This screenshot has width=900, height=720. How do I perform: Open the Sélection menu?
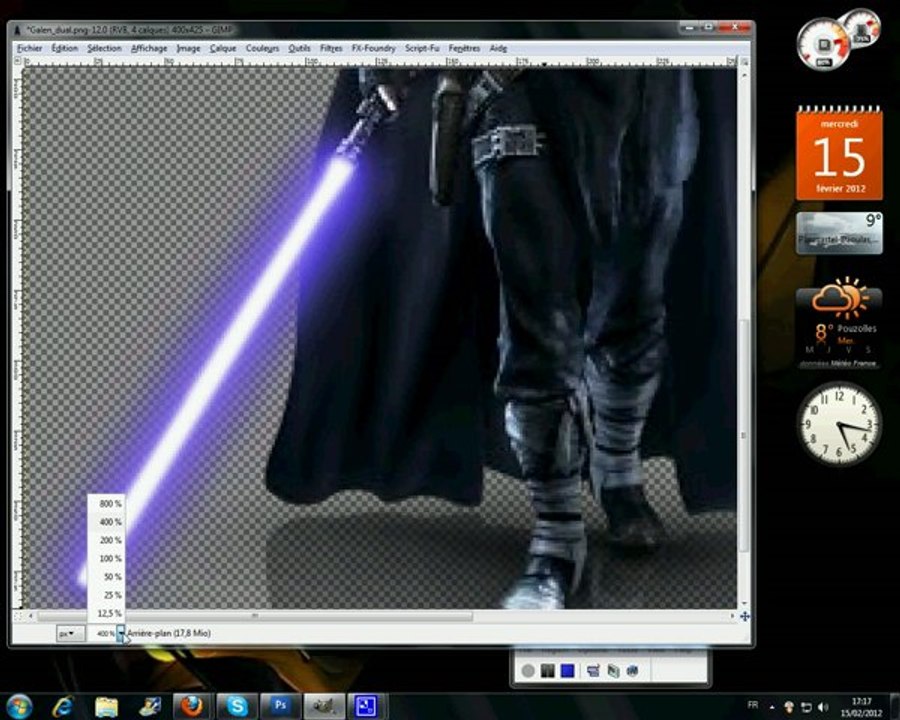coord(104,48)
